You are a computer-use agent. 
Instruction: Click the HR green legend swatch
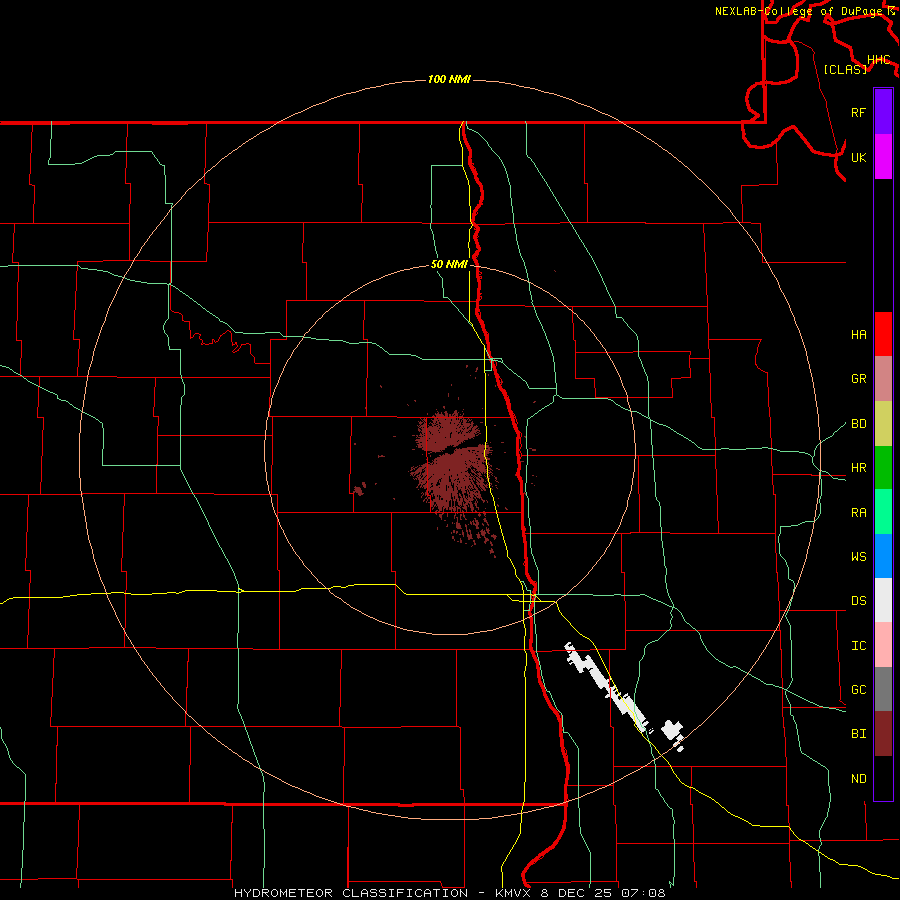click(x=883, y=467)
